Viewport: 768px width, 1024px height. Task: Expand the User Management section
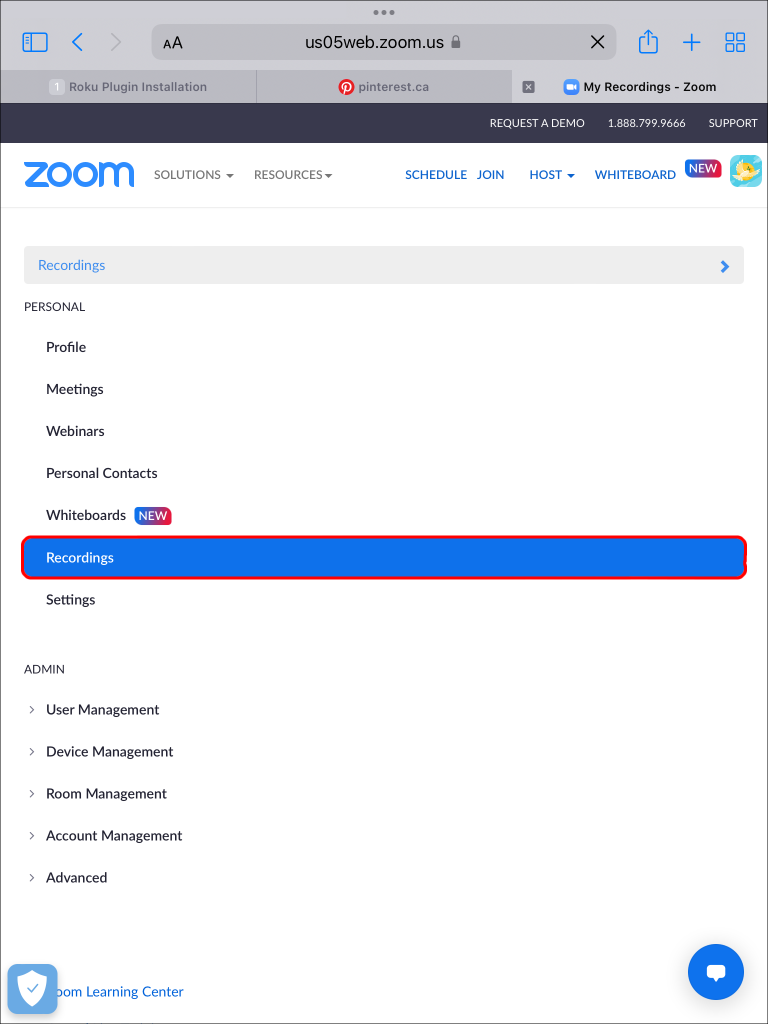click(x=102, y=709)
